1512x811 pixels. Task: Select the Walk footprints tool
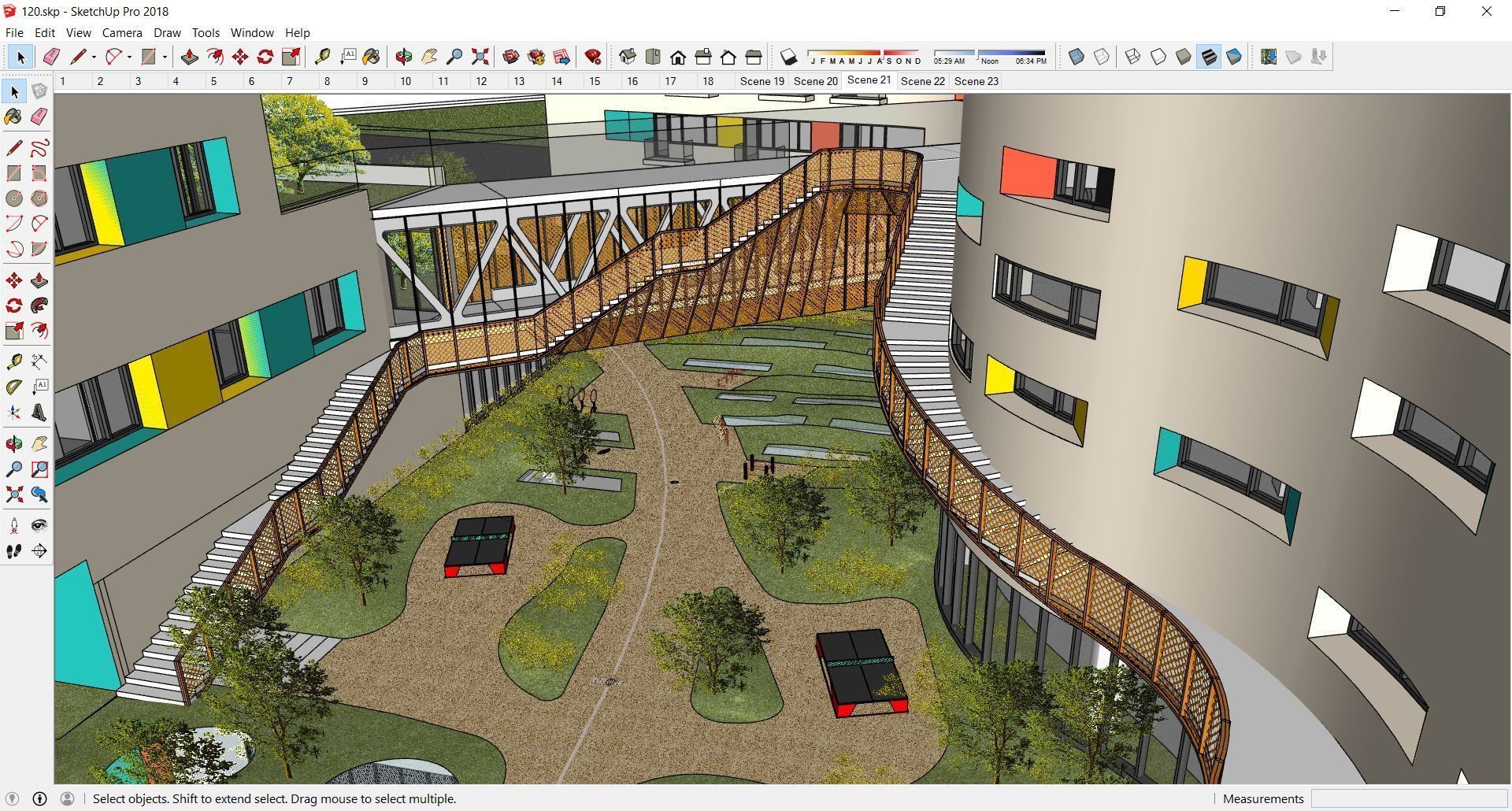(x=14, y=551)
